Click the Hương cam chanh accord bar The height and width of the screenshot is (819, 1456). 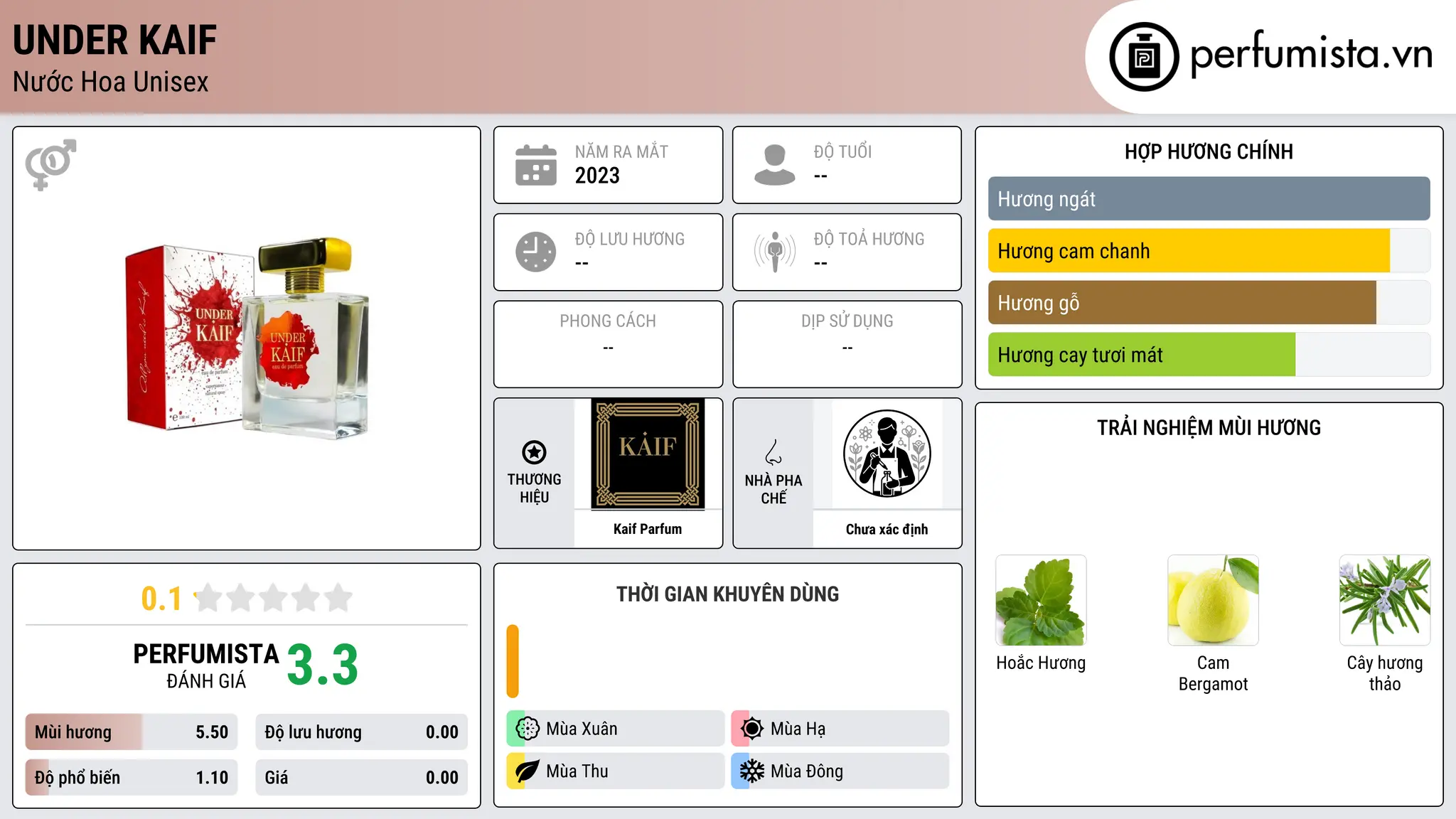[x=1209, y=251]
